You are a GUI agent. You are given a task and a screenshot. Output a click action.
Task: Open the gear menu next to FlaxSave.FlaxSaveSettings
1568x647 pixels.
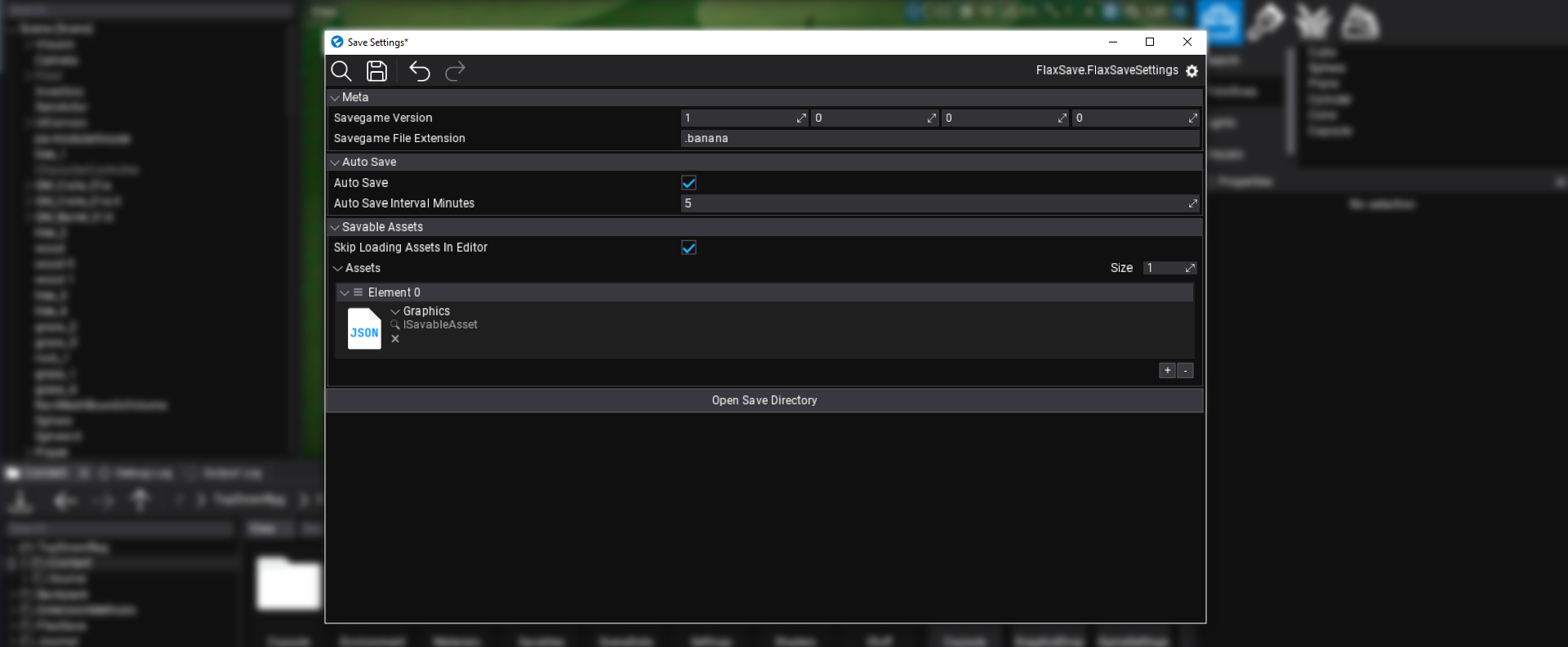click(1192, 71)
